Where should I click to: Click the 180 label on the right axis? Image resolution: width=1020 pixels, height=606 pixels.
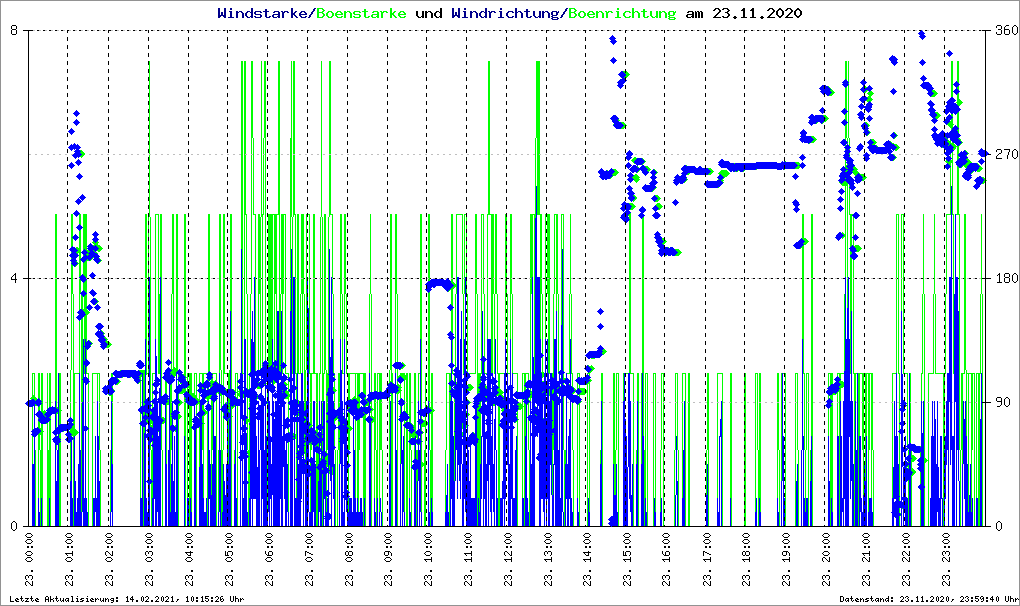tap(1005, 279)
